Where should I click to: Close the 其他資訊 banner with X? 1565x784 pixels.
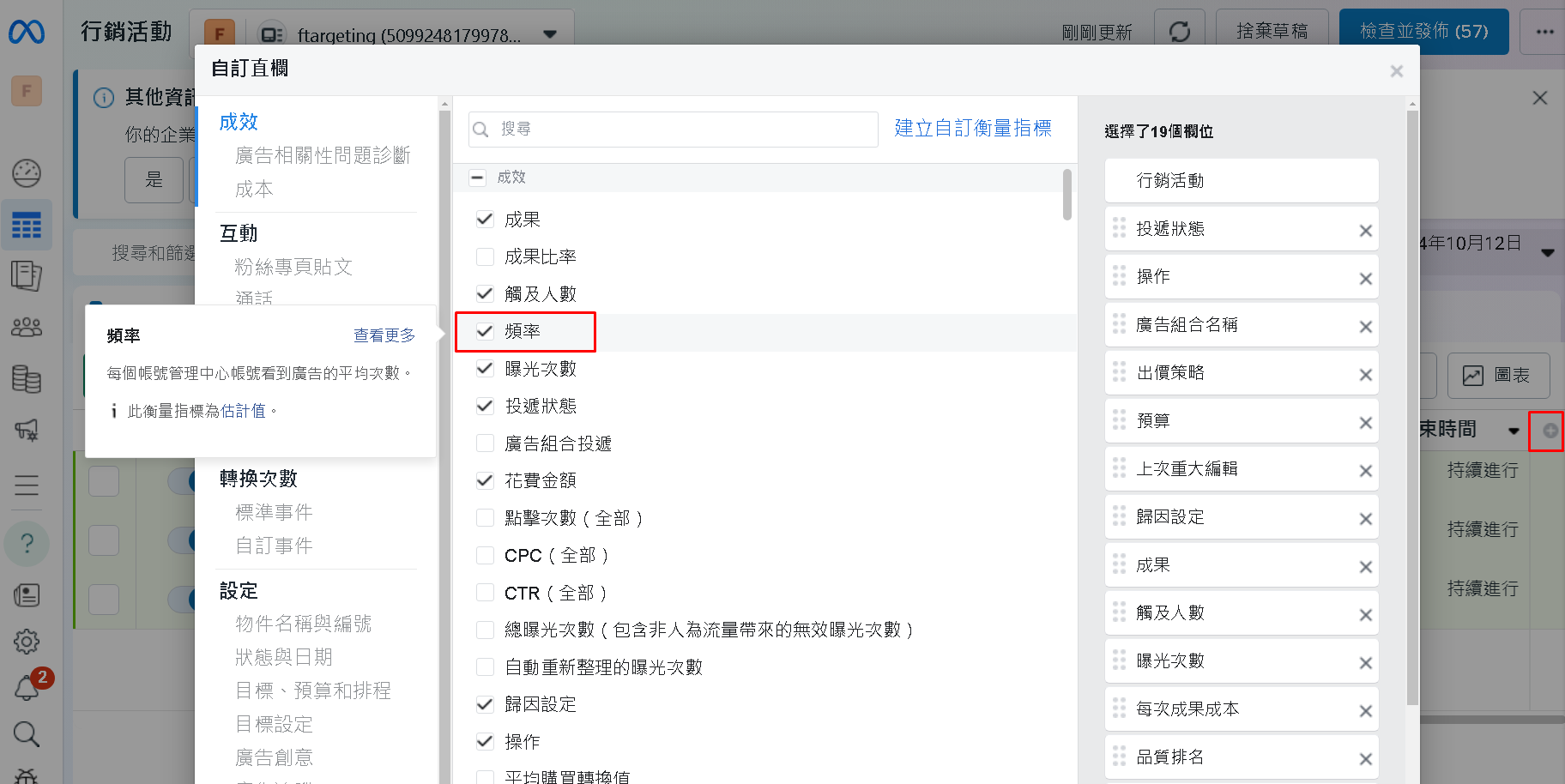click(x=1540, y=98)
